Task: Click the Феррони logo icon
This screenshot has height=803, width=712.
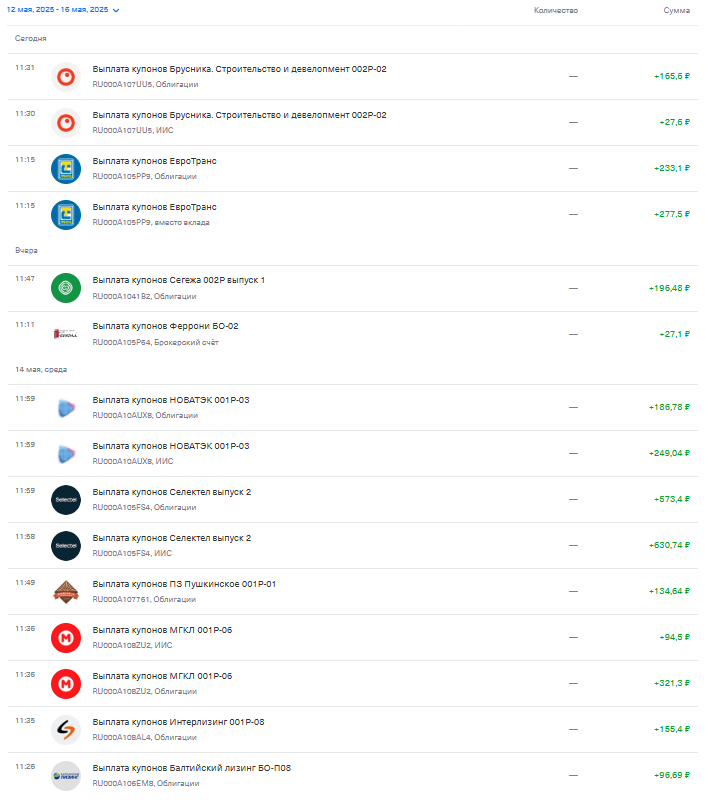Action: click(x=66, y=334)
